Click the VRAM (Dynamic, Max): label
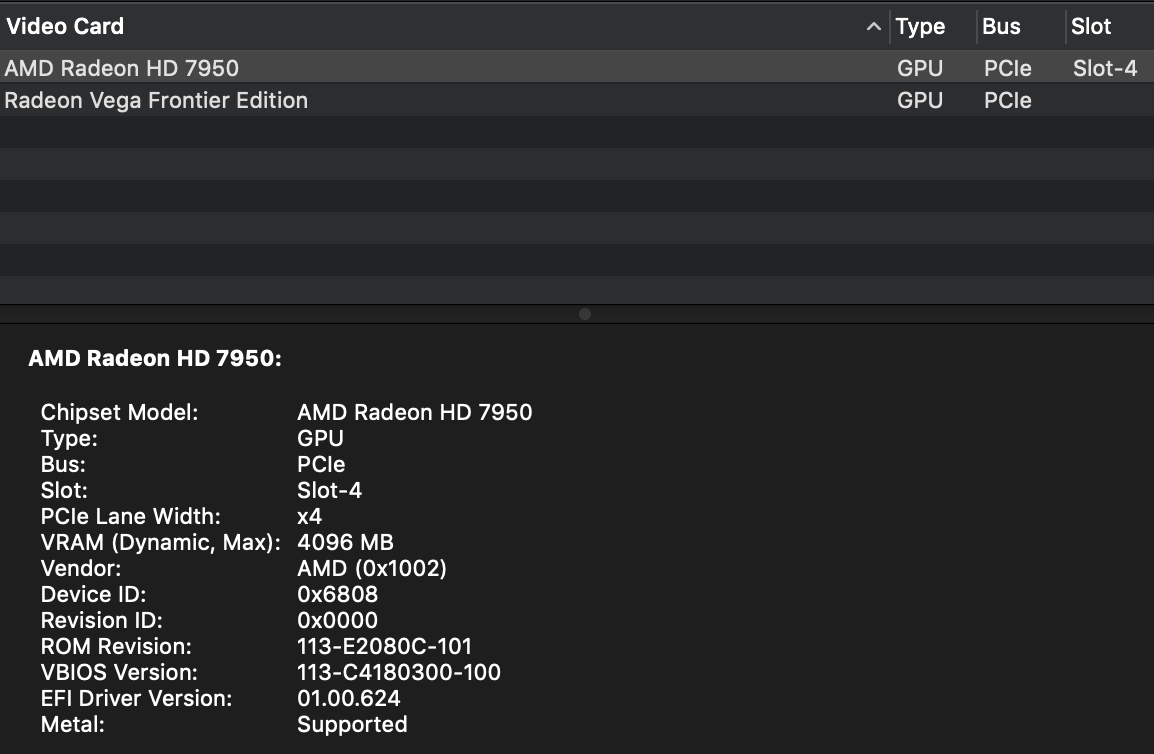The height and width of the screenshot is (754, 1154). point(160,543)
